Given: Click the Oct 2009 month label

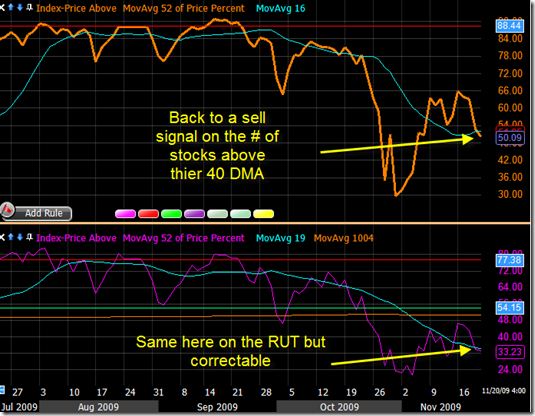Looking at the screenshot, I should (x=339, y=407).
